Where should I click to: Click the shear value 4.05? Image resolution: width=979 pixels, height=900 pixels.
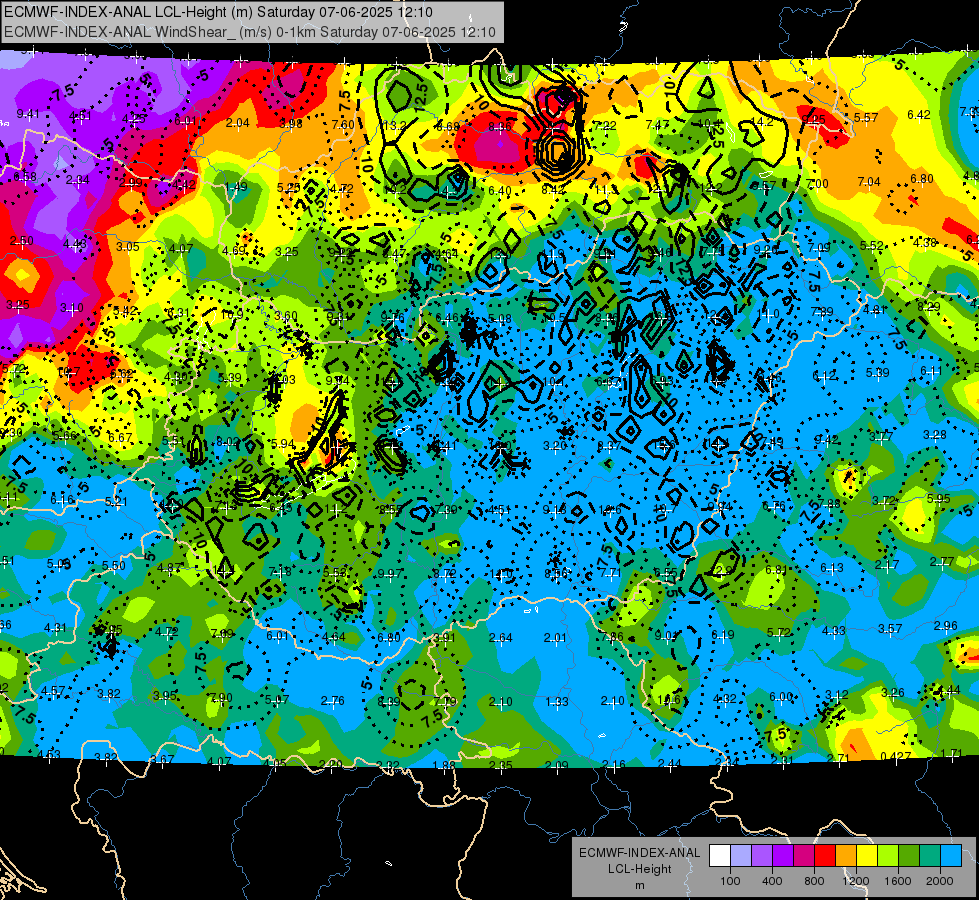(274, 763)
